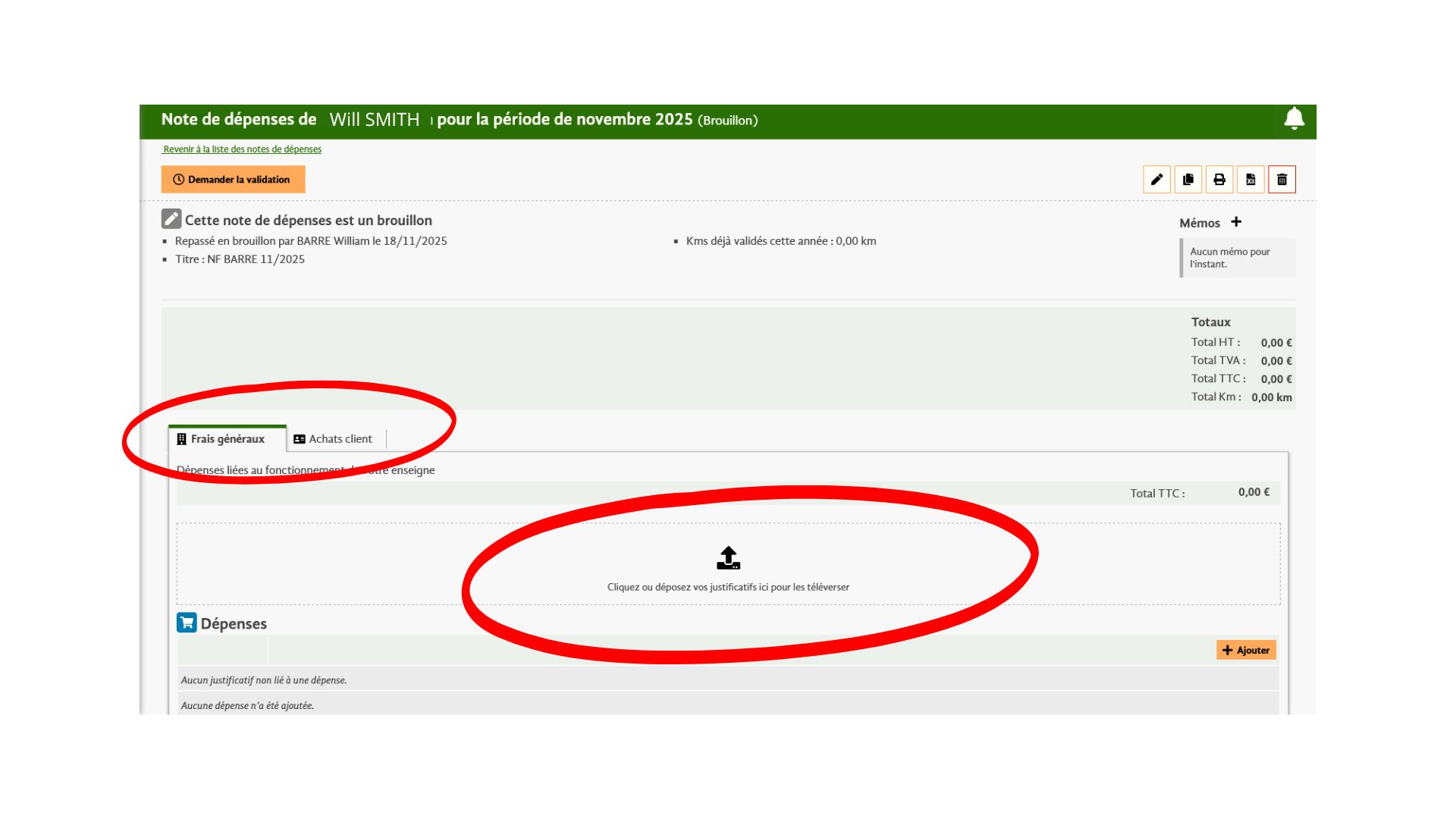Click the Dépenses section heading
This screenshot has height=819, width=1456.
(234, 623)
